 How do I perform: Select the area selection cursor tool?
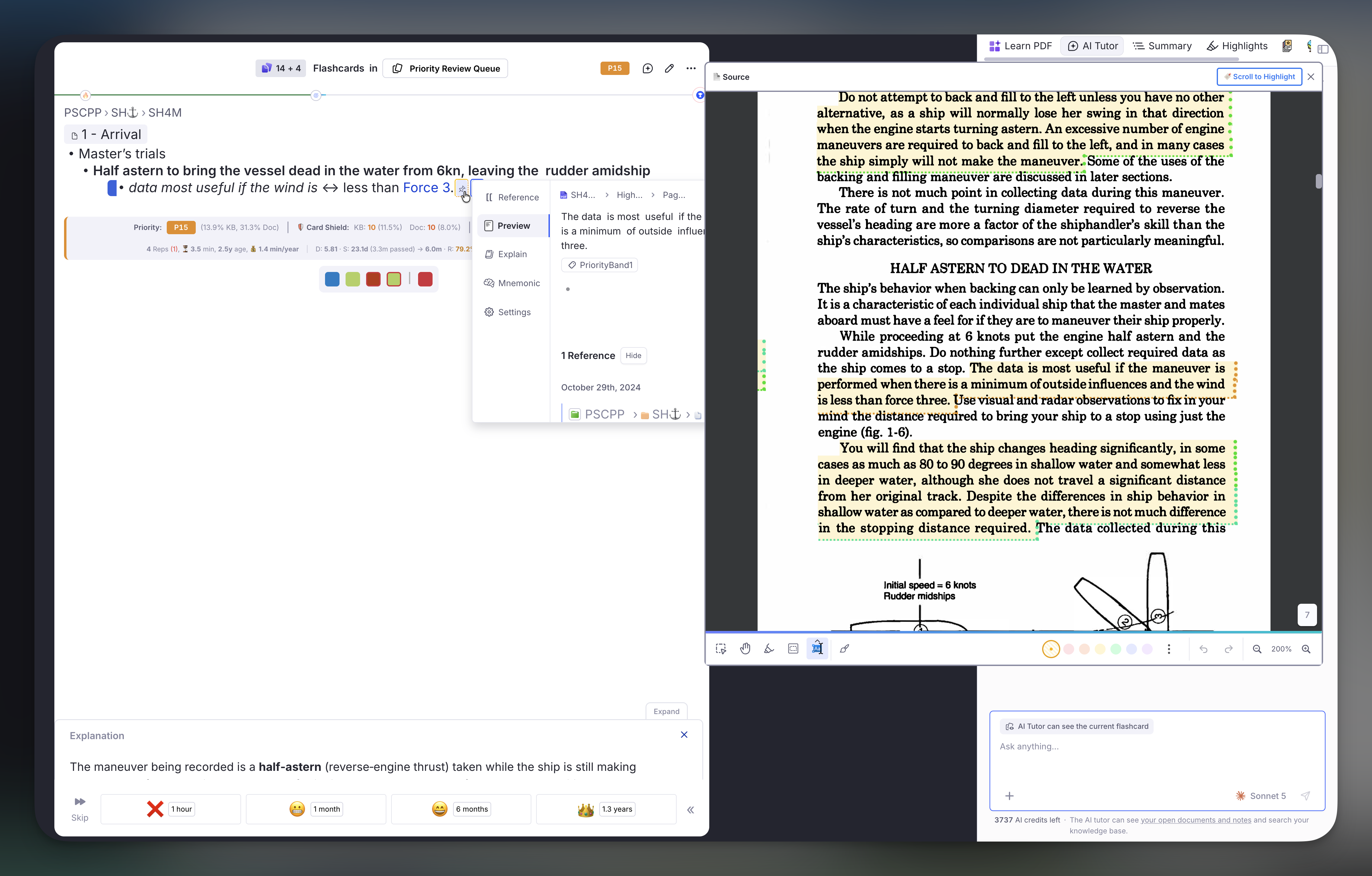click(721, 648)
